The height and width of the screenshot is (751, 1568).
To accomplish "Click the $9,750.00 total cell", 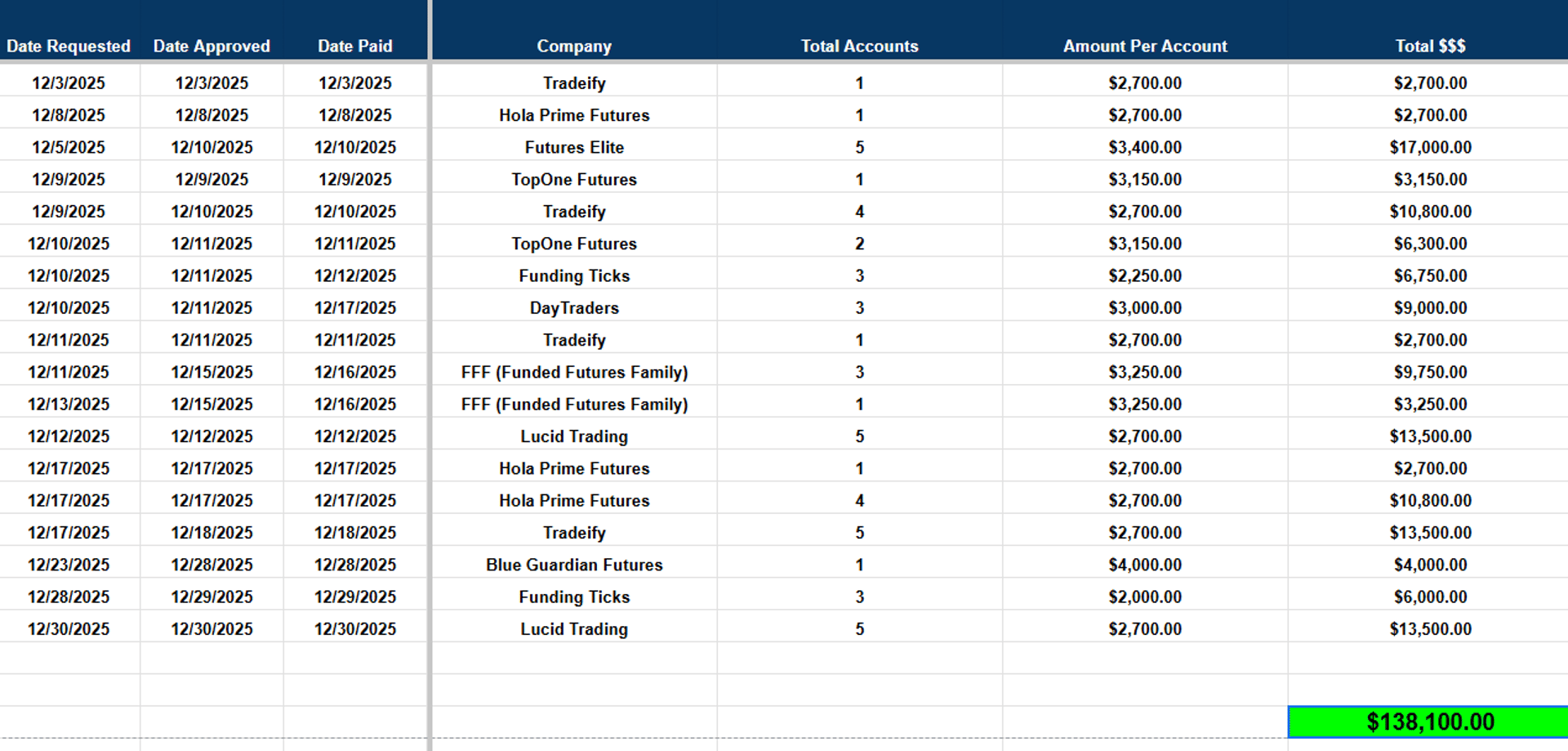I will pos(1430,372).
